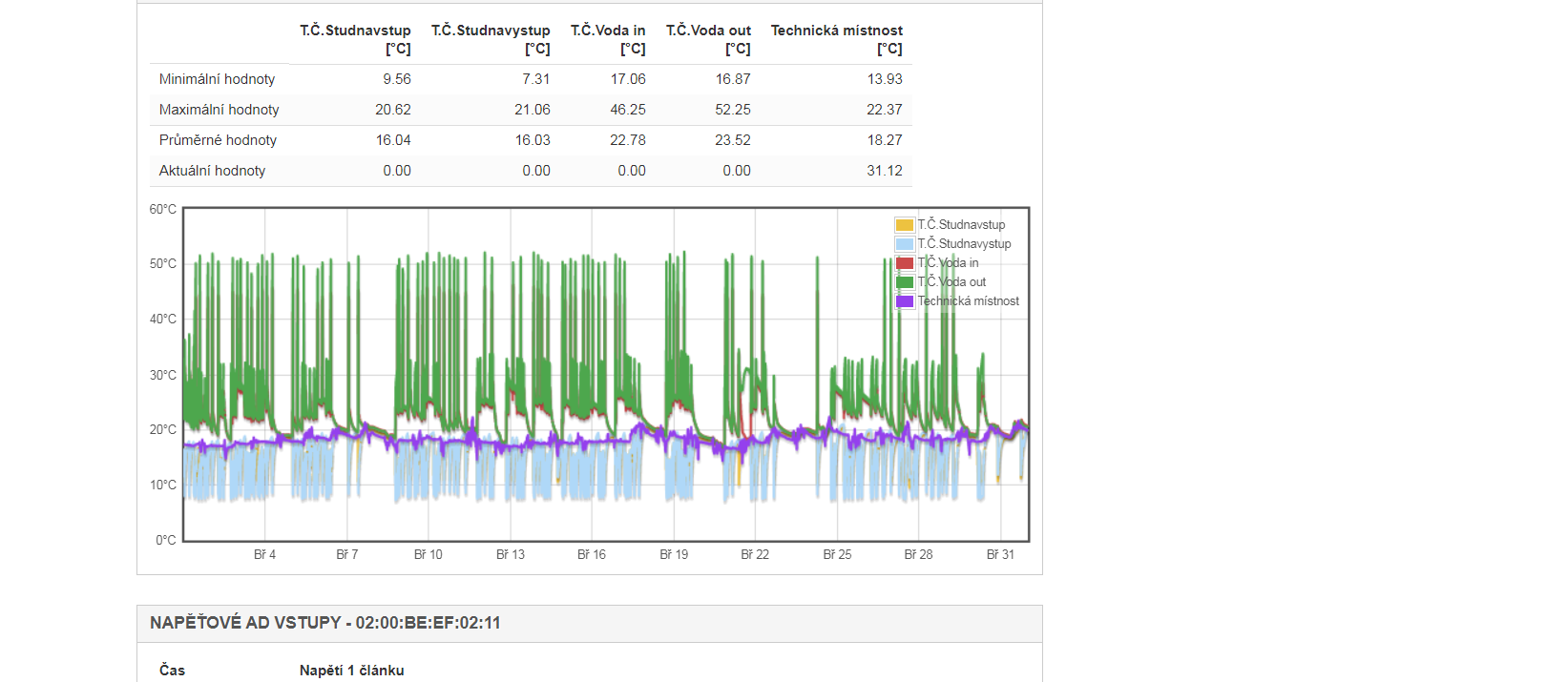The height and width of the screenshot is (682, 1568).
Task: Select the Technická místnost table column header
Action: (x=836, y=39)
